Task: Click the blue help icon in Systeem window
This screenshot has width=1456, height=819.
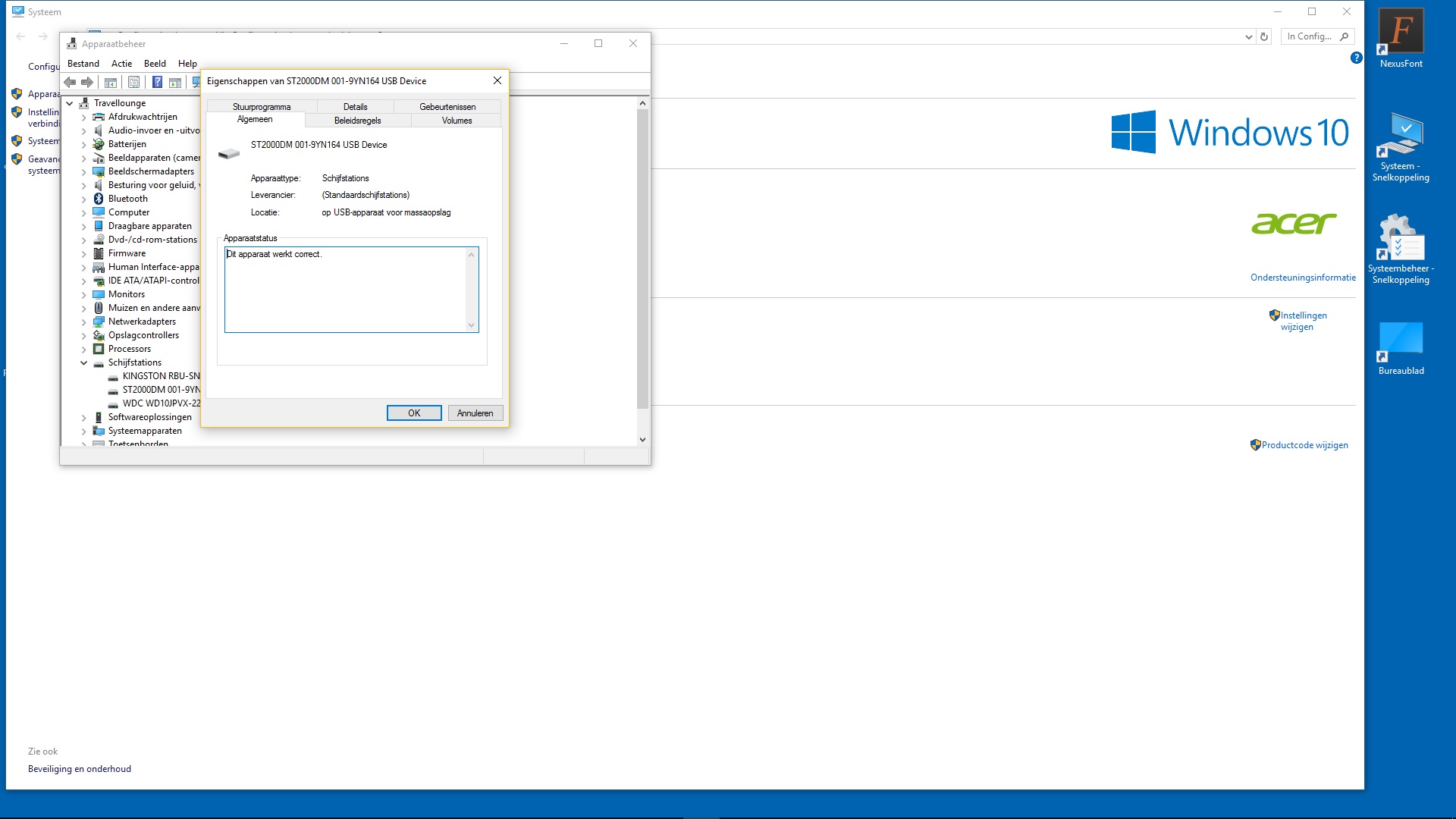Action: pyautogui.click(x=1357, y=58)
